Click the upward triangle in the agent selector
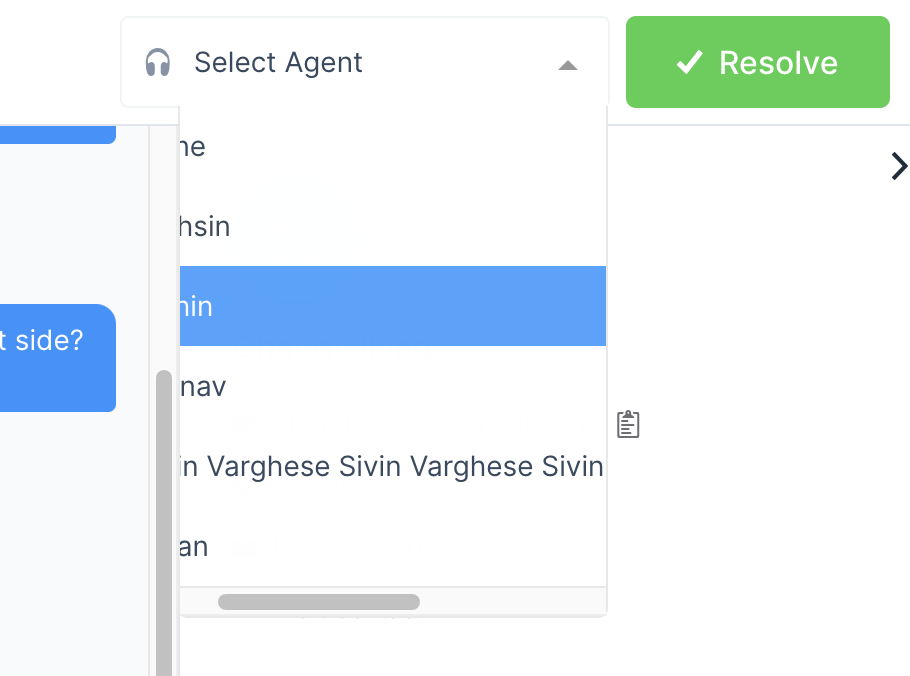 568,66
